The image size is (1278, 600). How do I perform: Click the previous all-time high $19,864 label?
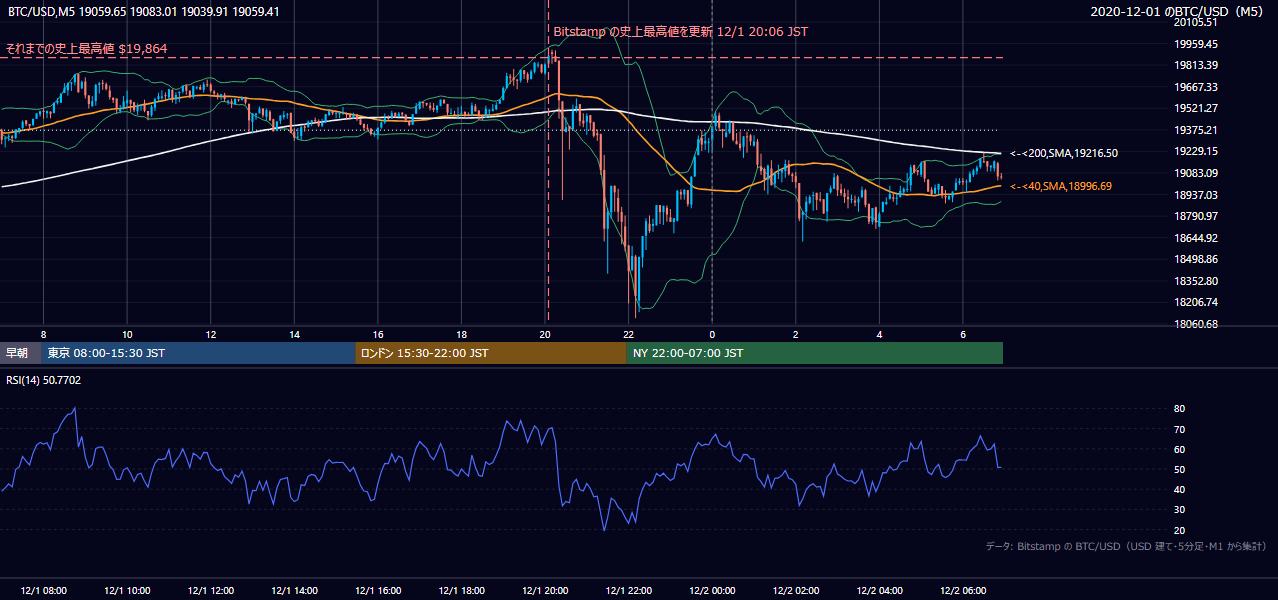(x=87, y=48)
